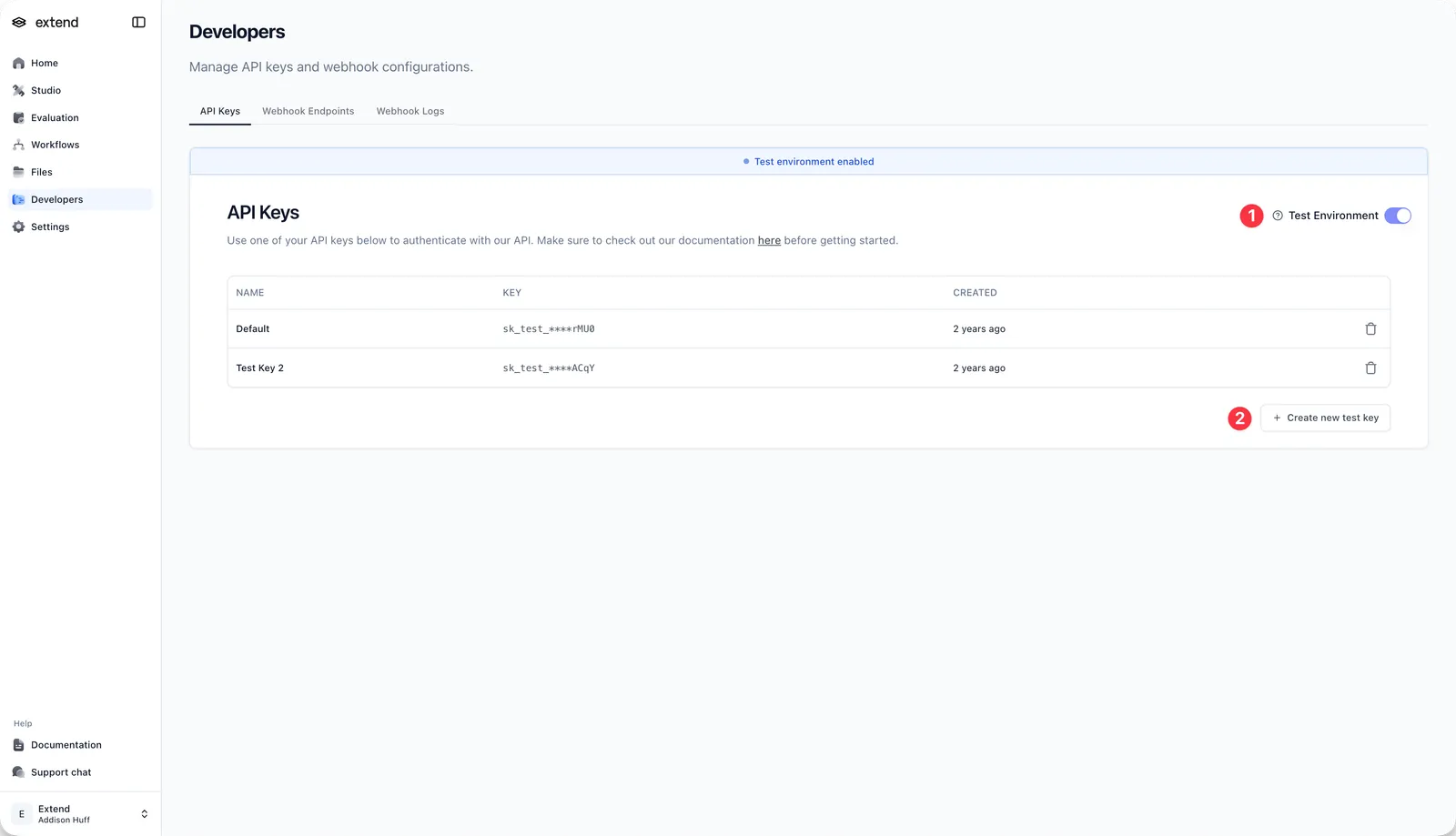1456x836 pixels.
Task: Open Workflows in the sidebar
Action: tap(80, 146)
